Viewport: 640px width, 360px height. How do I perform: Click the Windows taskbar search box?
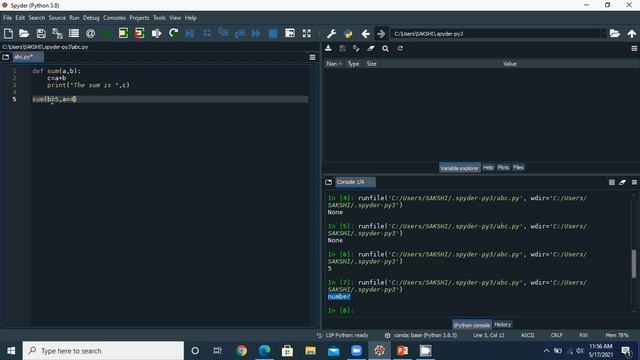click(103, 351)
